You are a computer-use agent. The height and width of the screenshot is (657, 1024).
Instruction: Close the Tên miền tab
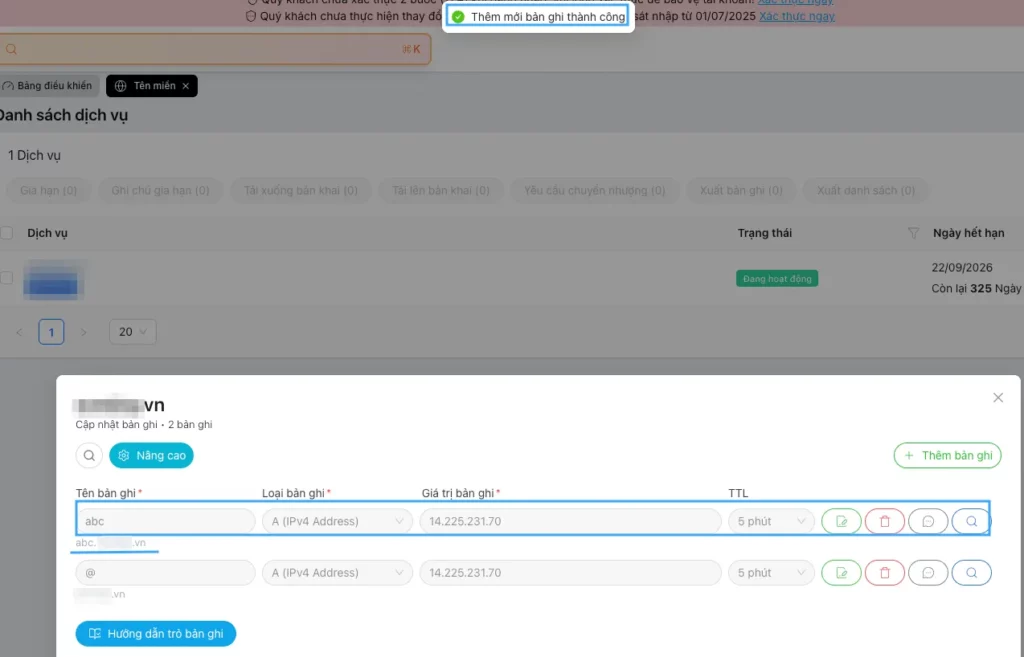[x=185, y=86]
